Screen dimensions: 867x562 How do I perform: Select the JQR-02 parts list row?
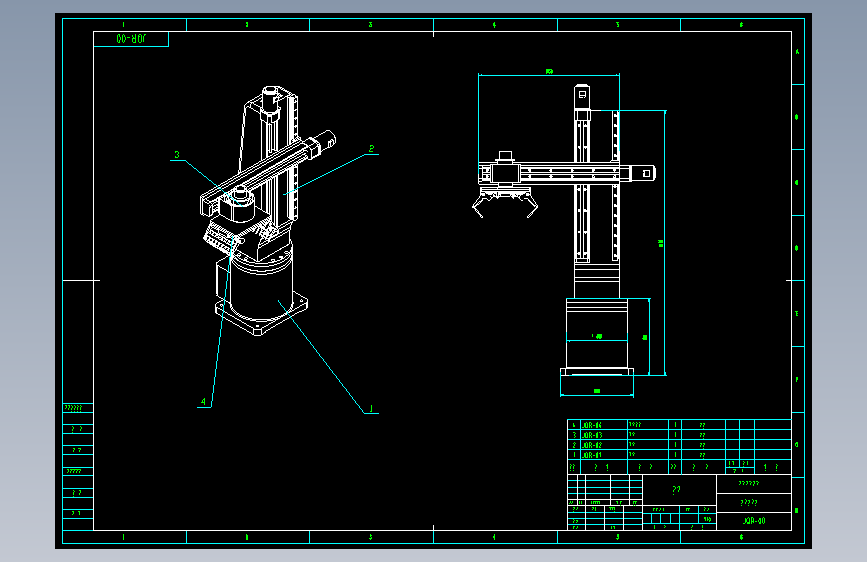680,445
